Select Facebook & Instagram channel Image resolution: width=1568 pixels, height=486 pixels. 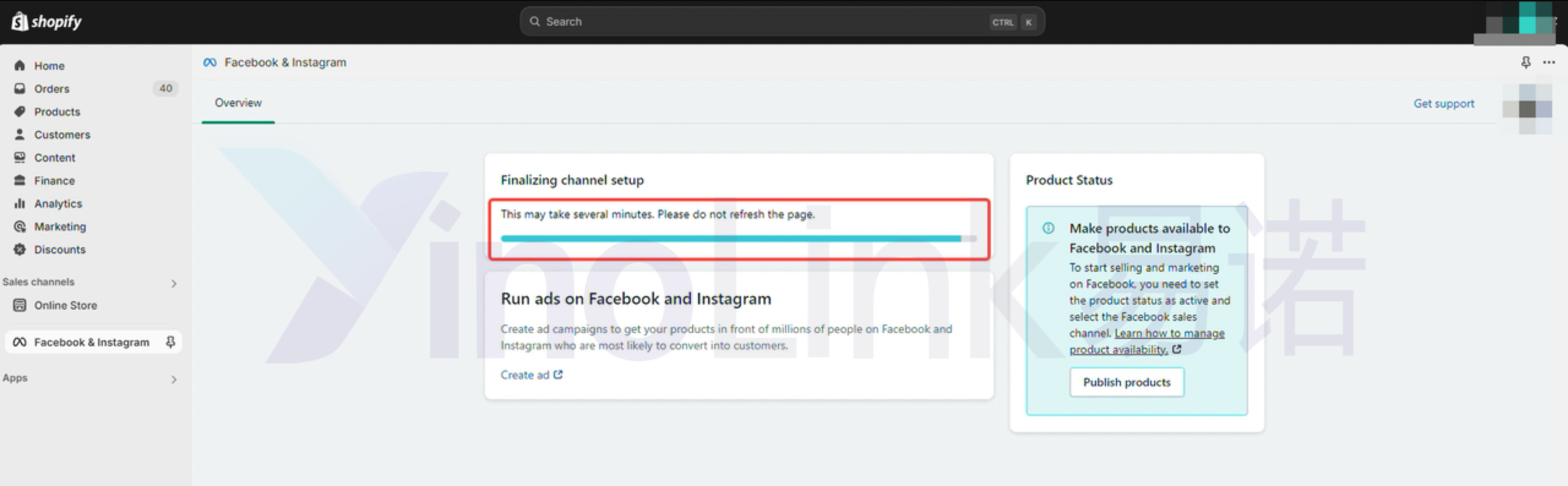point(93,342)
